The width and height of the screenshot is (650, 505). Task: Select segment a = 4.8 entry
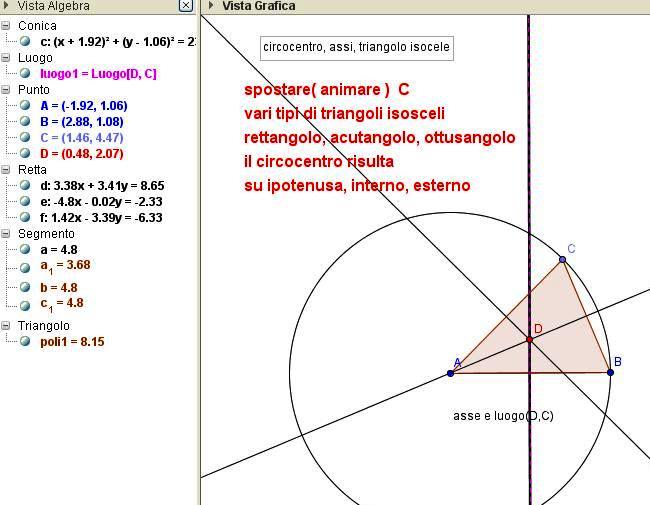[59, 250]
